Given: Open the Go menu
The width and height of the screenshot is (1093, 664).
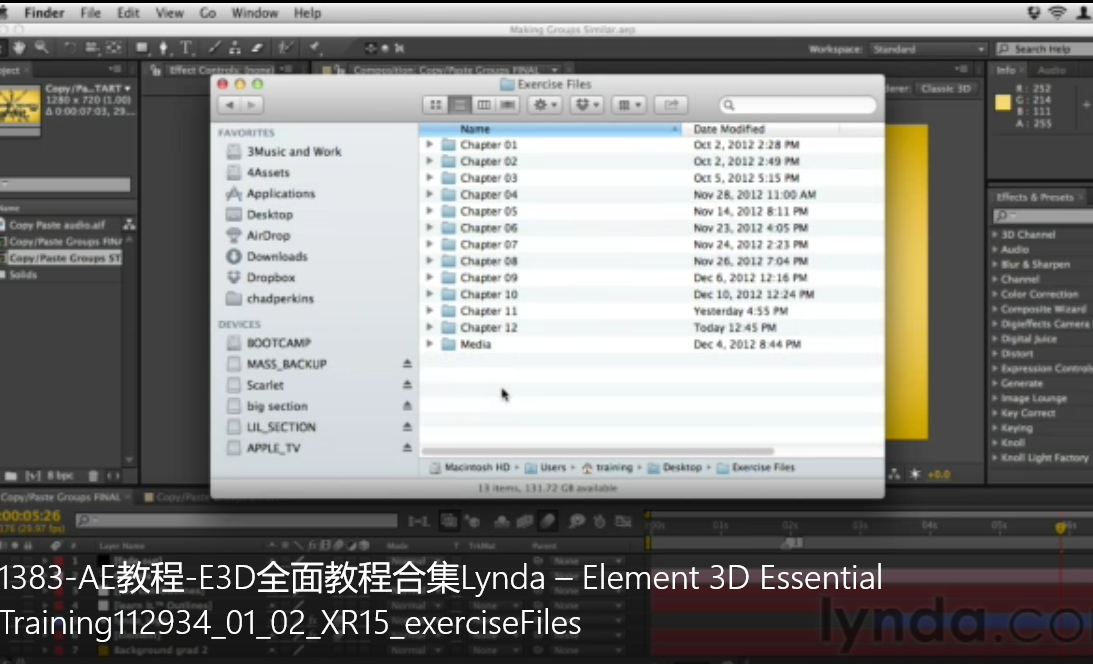Looking at the screenshot, I should pyautogui.click(x=208, y=13).
